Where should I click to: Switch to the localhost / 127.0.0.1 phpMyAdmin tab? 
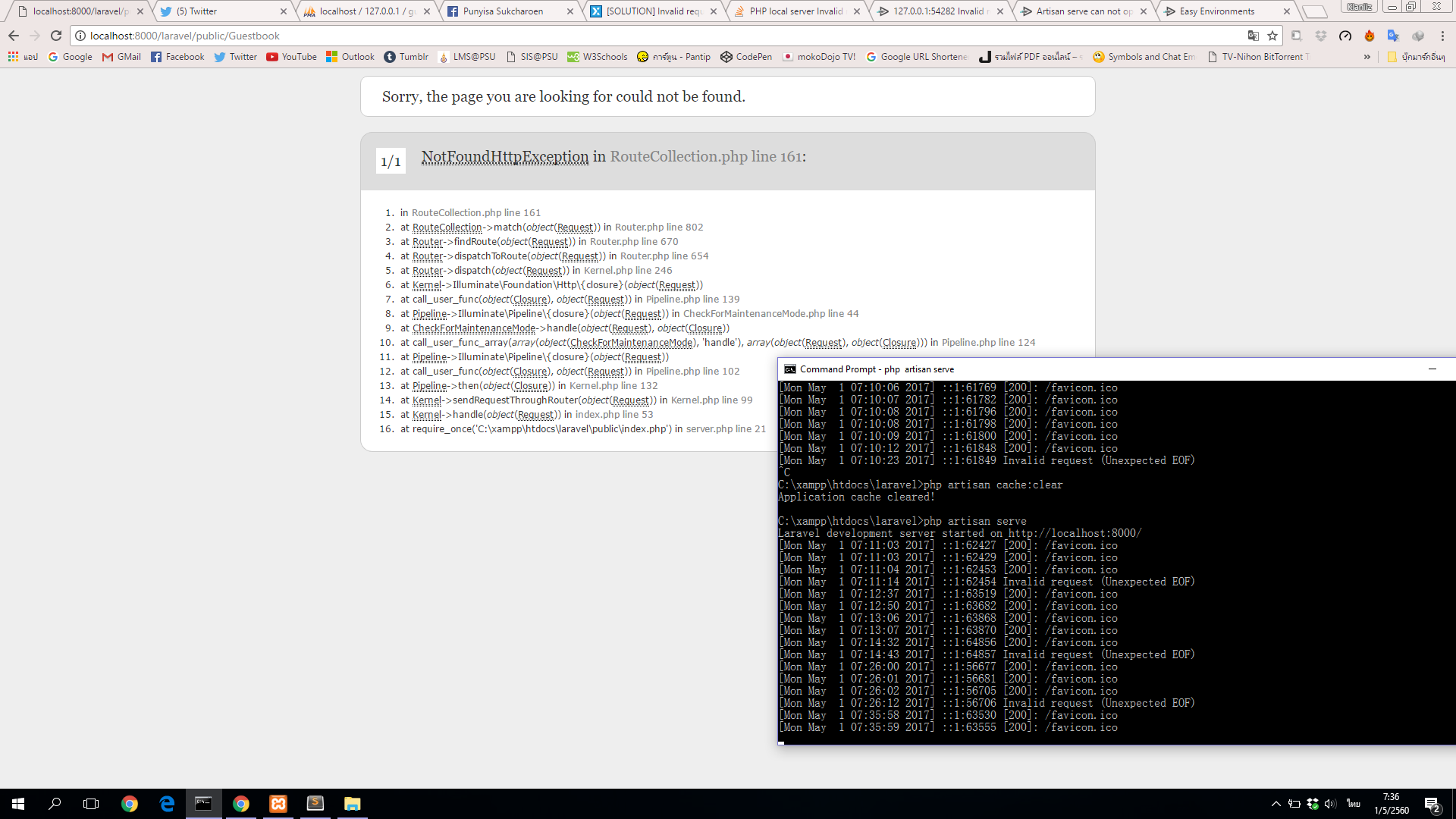367,11
